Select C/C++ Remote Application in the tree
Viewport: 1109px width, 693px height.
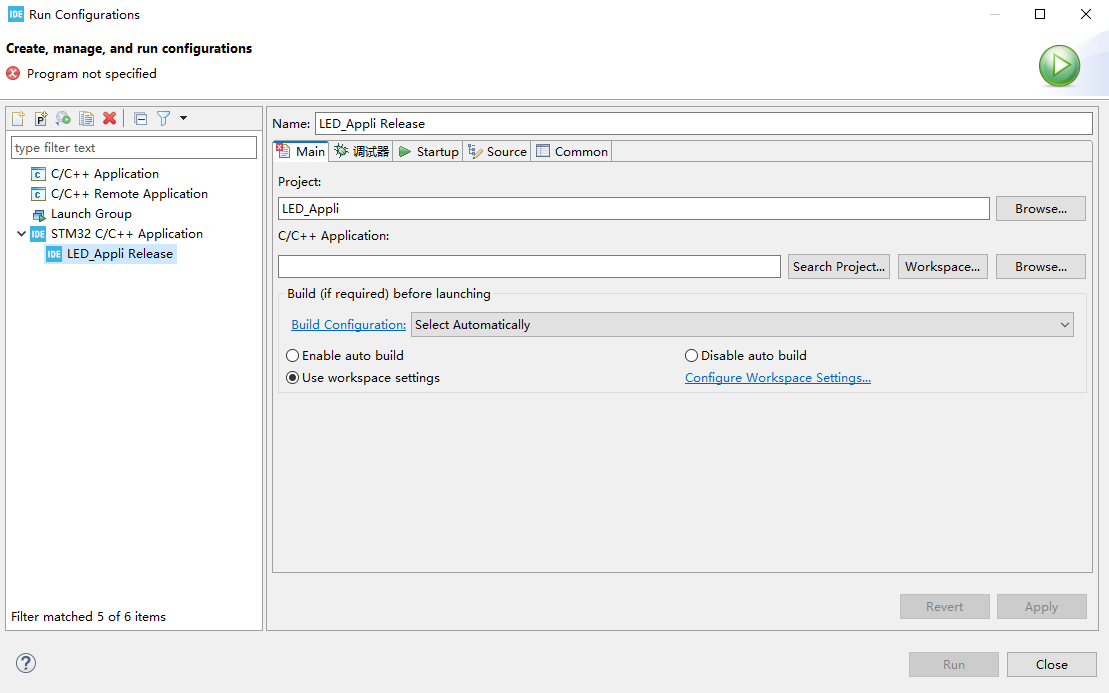point(129,194)
